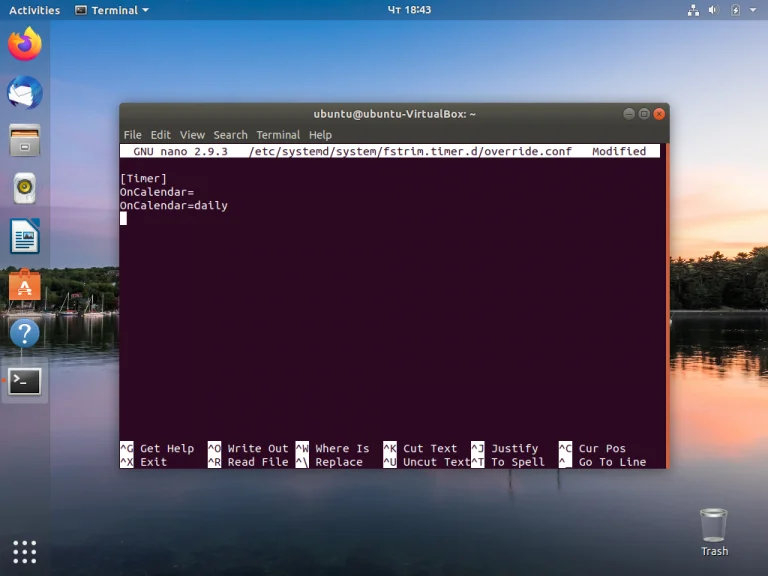The height and width of the screenshot is (576, 768).
Task: Open the Files manager icon
Action: click(x=25, y=140)
